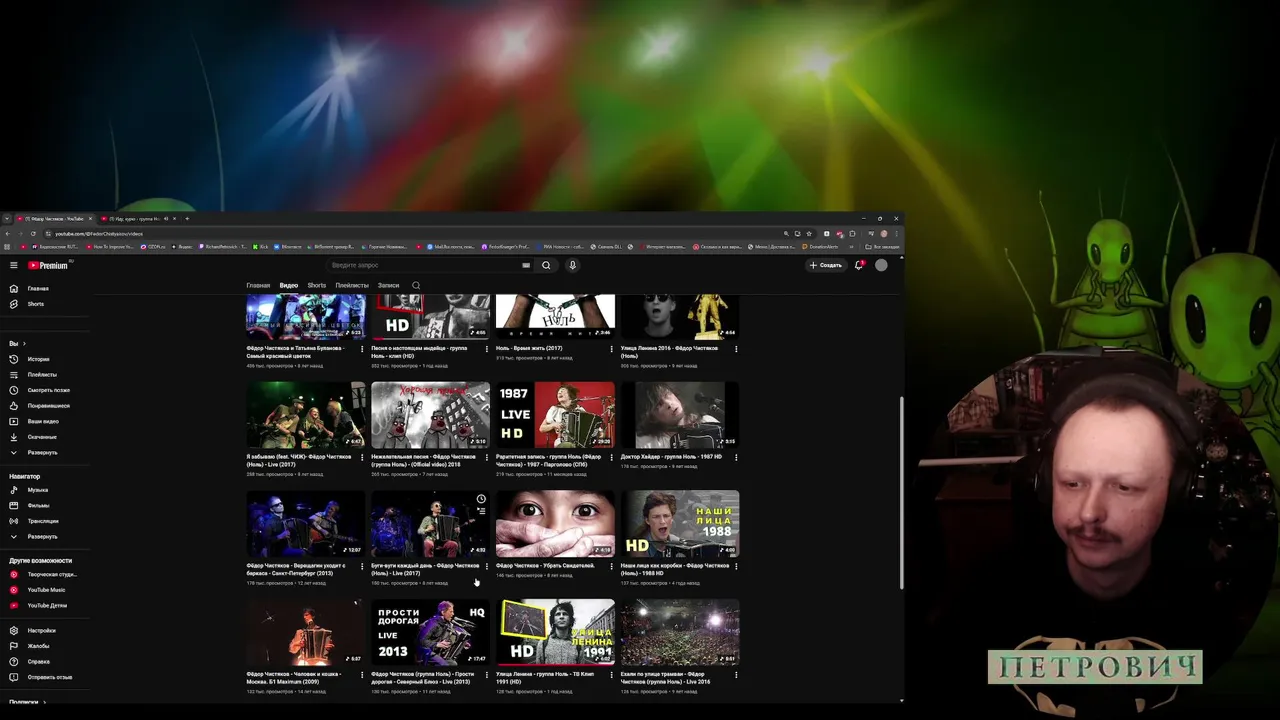
Task: Add to Watch later on Буги-вуги thumbnail
Action: point(481,499)
